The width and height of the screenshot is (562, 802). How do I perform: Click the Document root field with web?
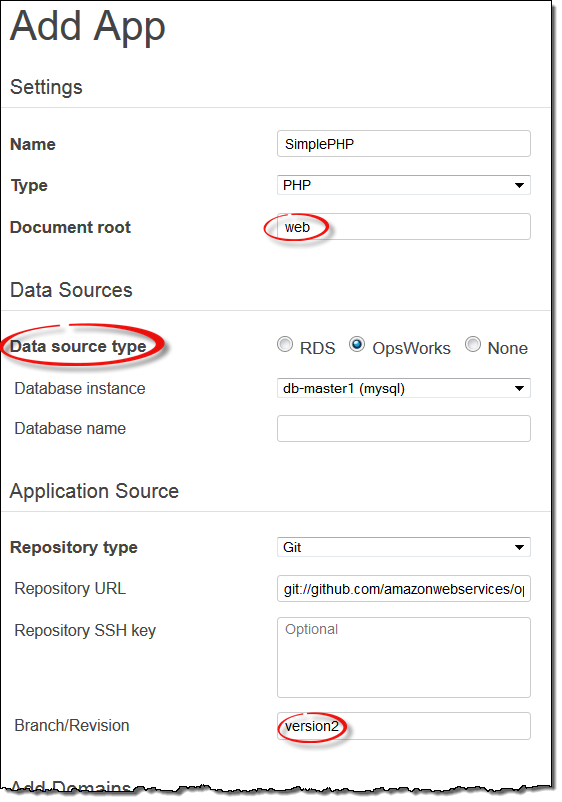click(x=403, y=227)
